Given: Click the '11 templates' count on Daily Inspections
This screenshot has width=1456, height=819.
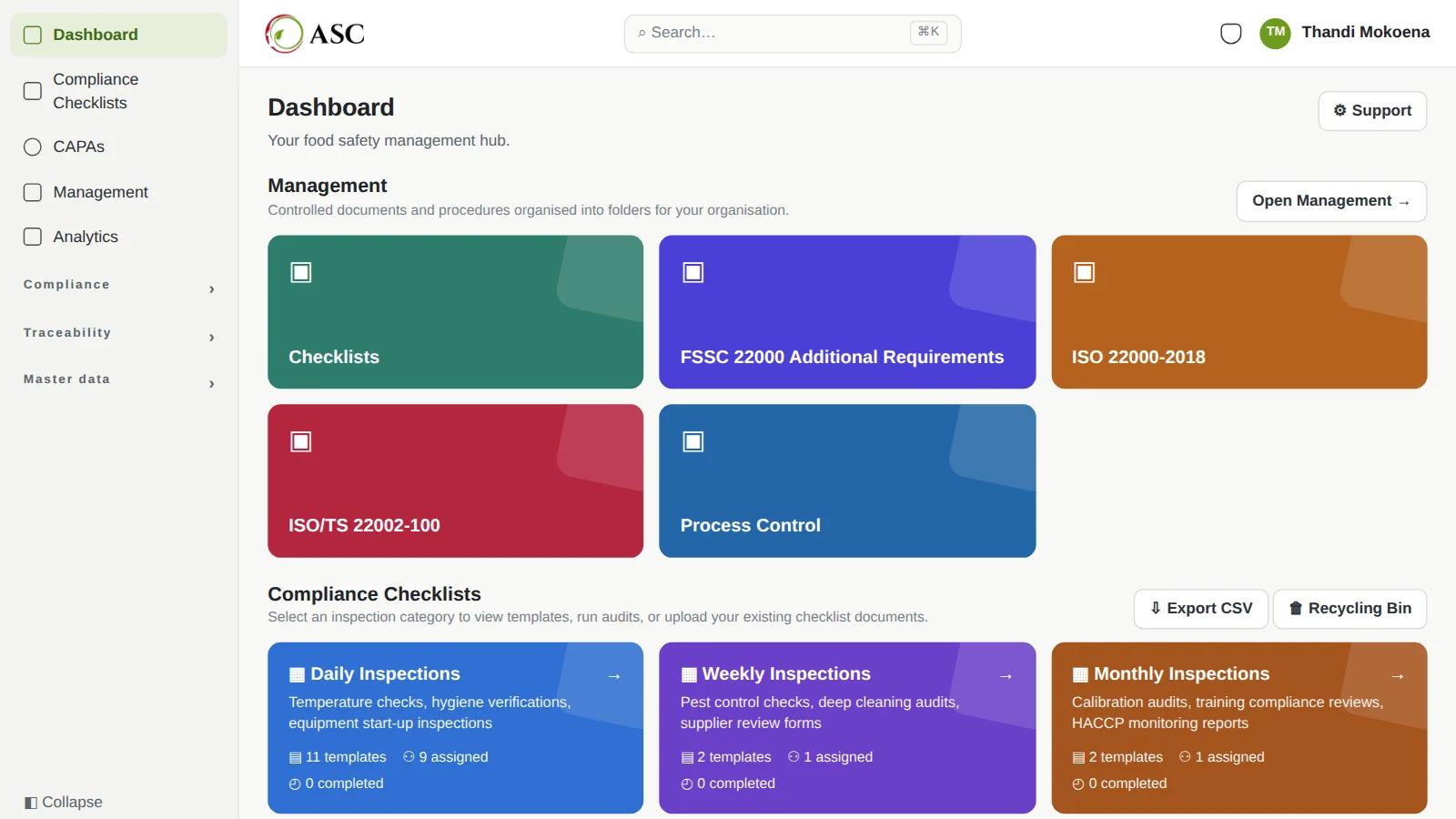Looking at the screenshot, I should pyautogui.click(x=338, y=757).
